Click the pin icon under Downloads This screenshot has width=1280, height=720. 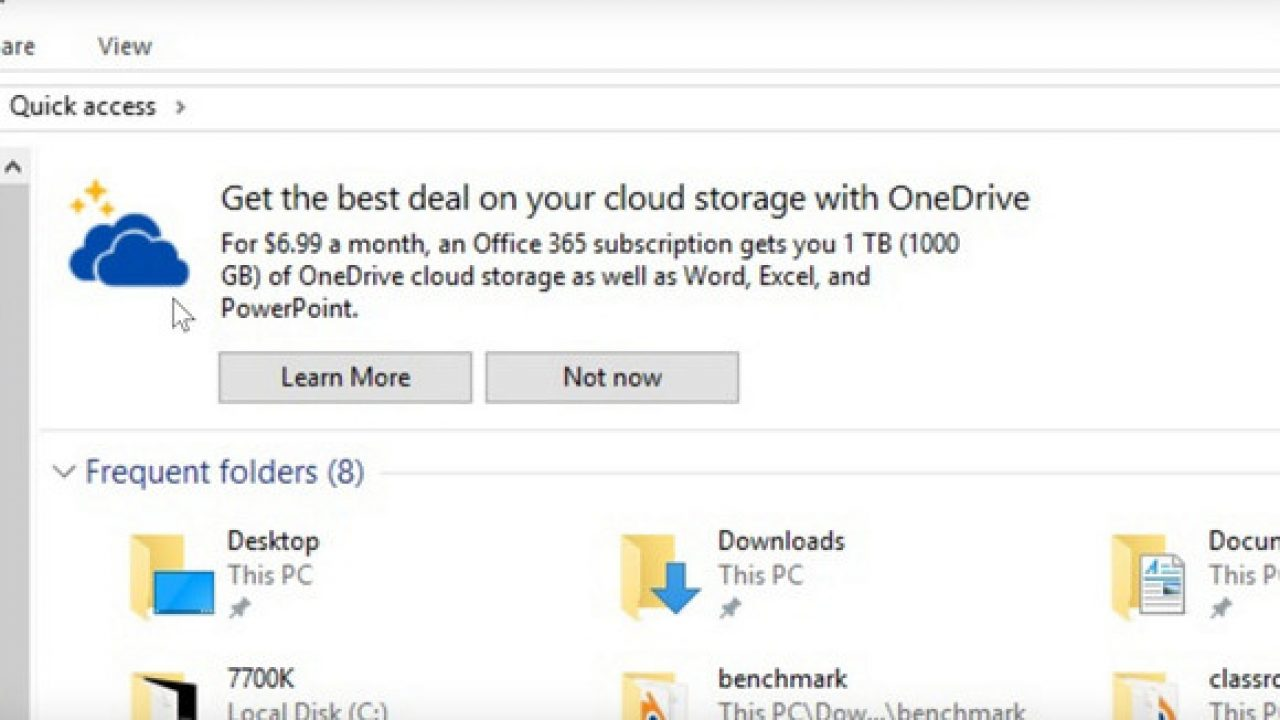[730, 608]
